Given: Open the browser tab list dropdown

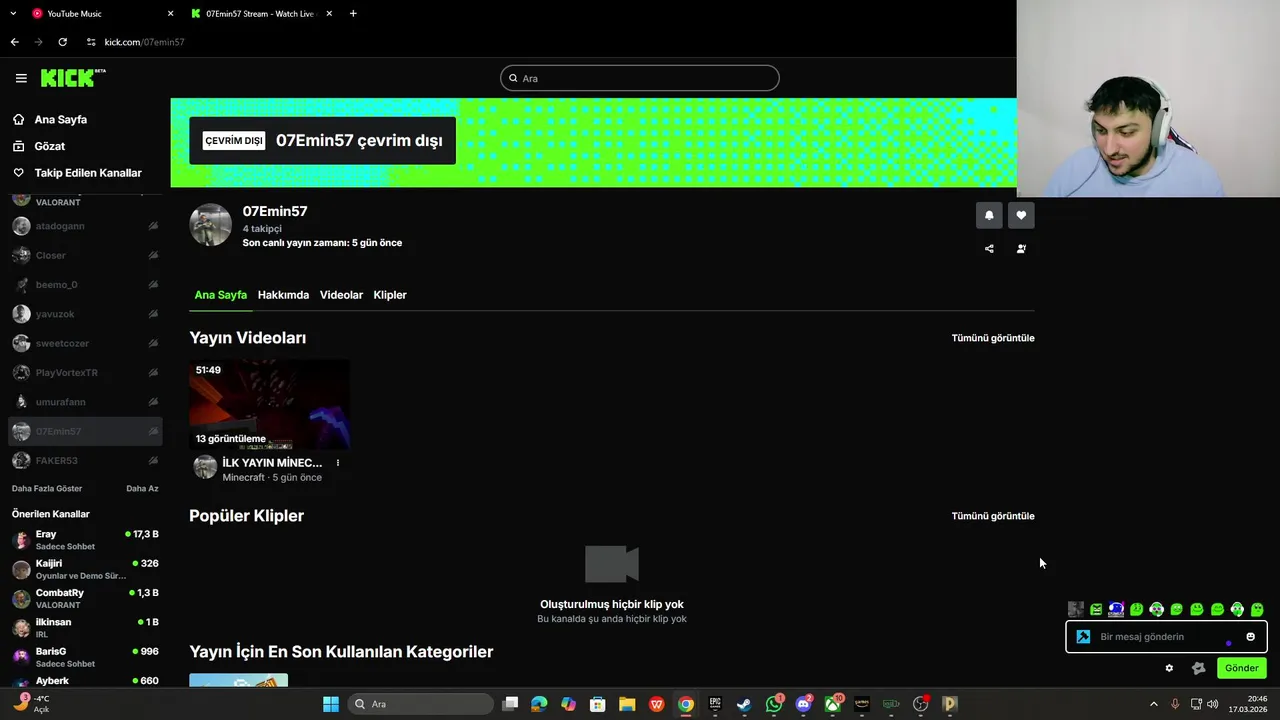Looking at the screenshot, I should click(13, 14).
